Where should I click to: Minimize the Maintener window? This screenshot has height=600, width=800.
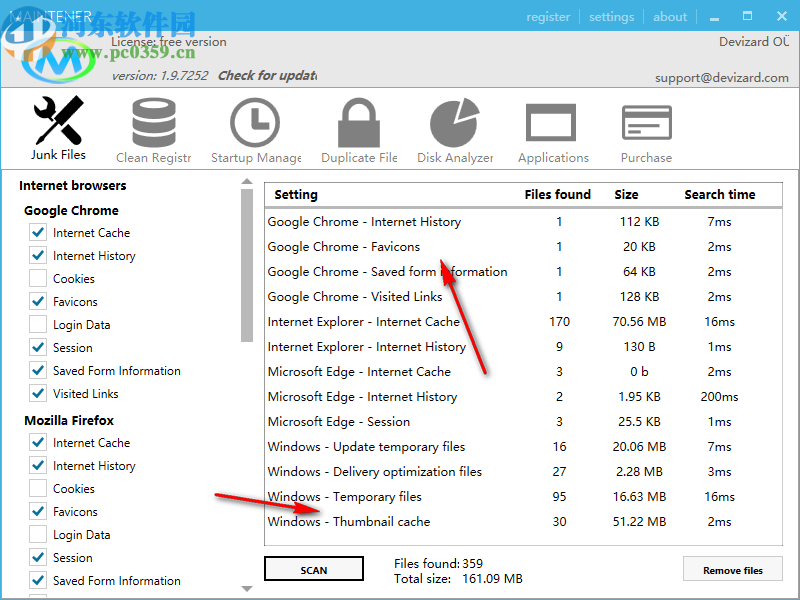click(714, 17)
